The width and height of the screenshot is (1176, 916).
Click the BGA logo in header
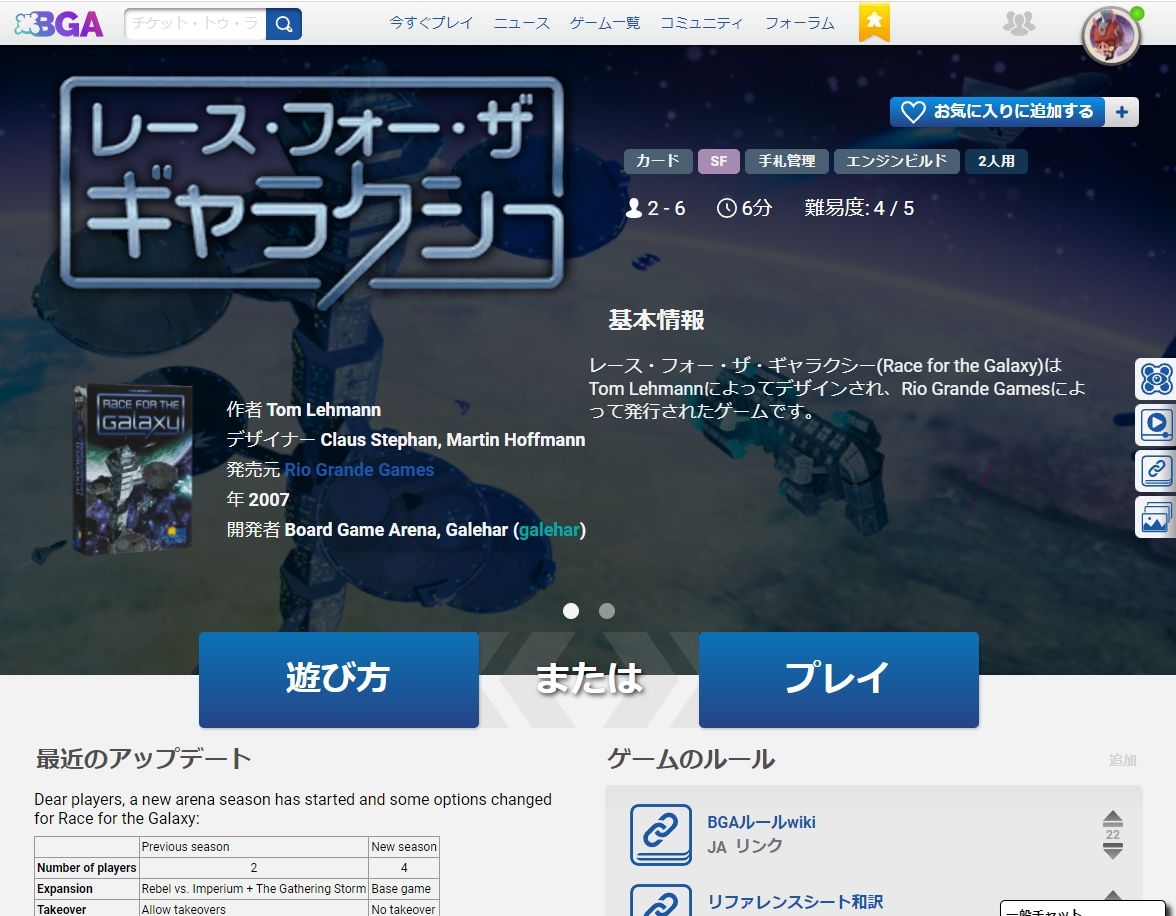click(59, 24)
